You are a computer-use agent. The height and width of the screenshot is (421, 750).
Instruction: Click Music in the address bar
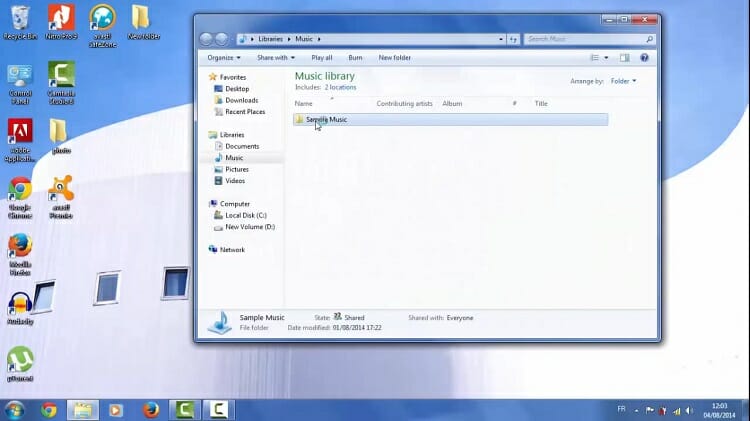click(304, 39)
